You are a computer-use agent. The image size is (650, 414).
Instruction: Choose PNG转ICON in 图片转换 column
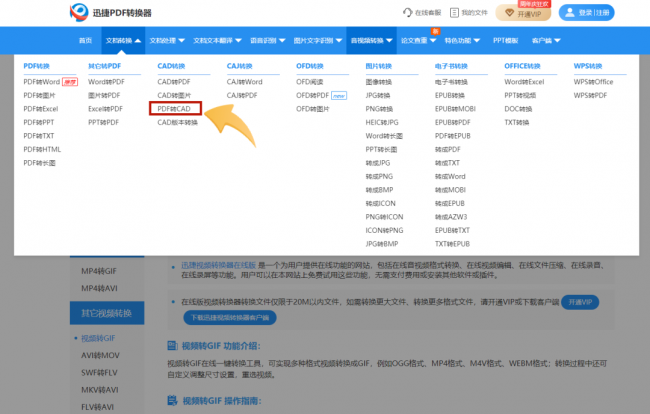point(384,217)
